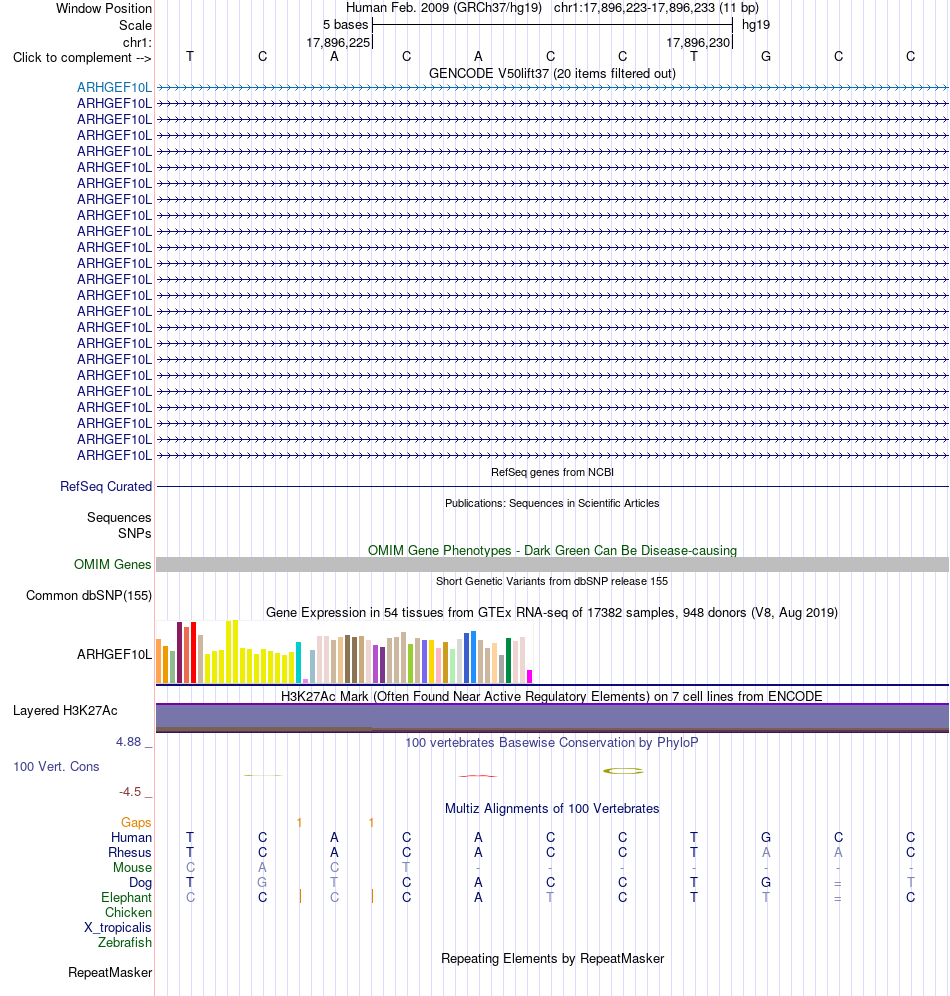Click the Common dbSNP(155) track label
This screenshot has height=996, width=950.
coord(89,596)
